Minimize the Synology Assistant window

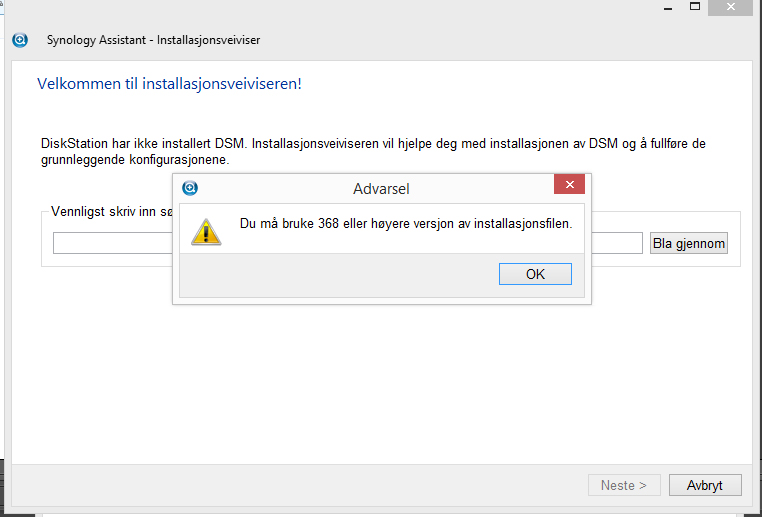click(x=668, y=8)
